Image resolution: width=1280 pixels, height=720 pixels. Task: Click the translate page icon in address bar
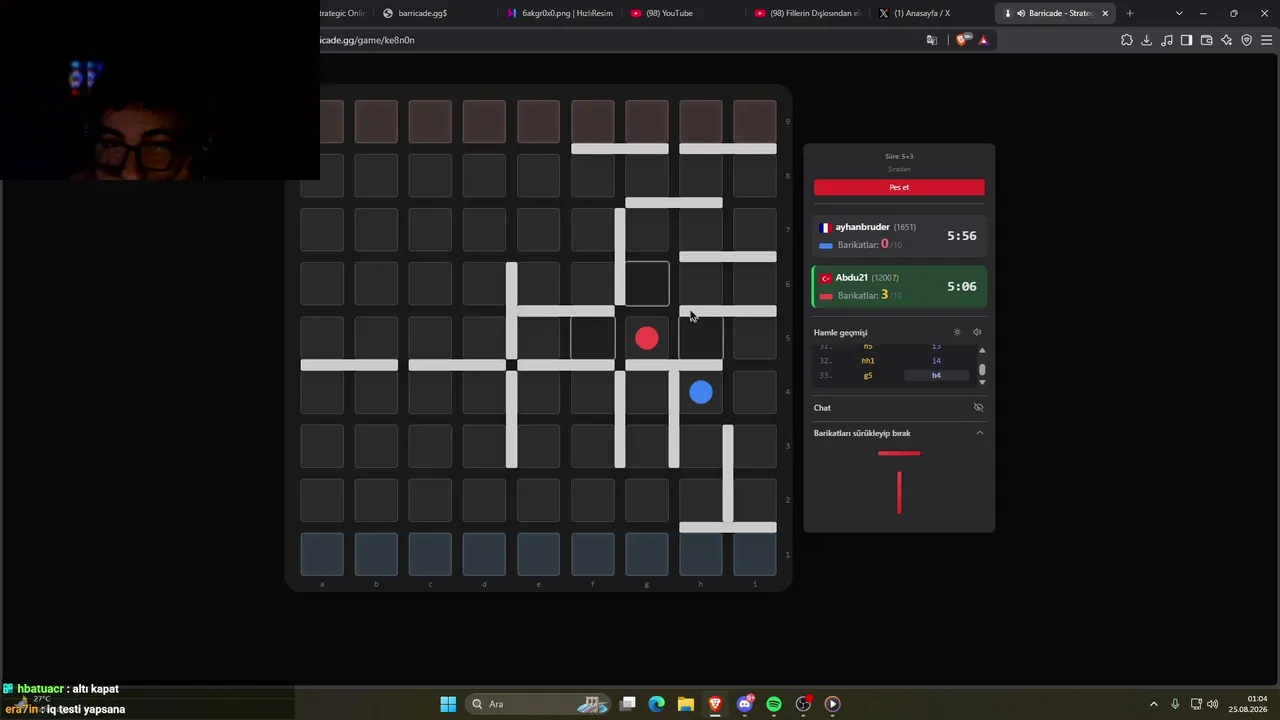point(932,40)
